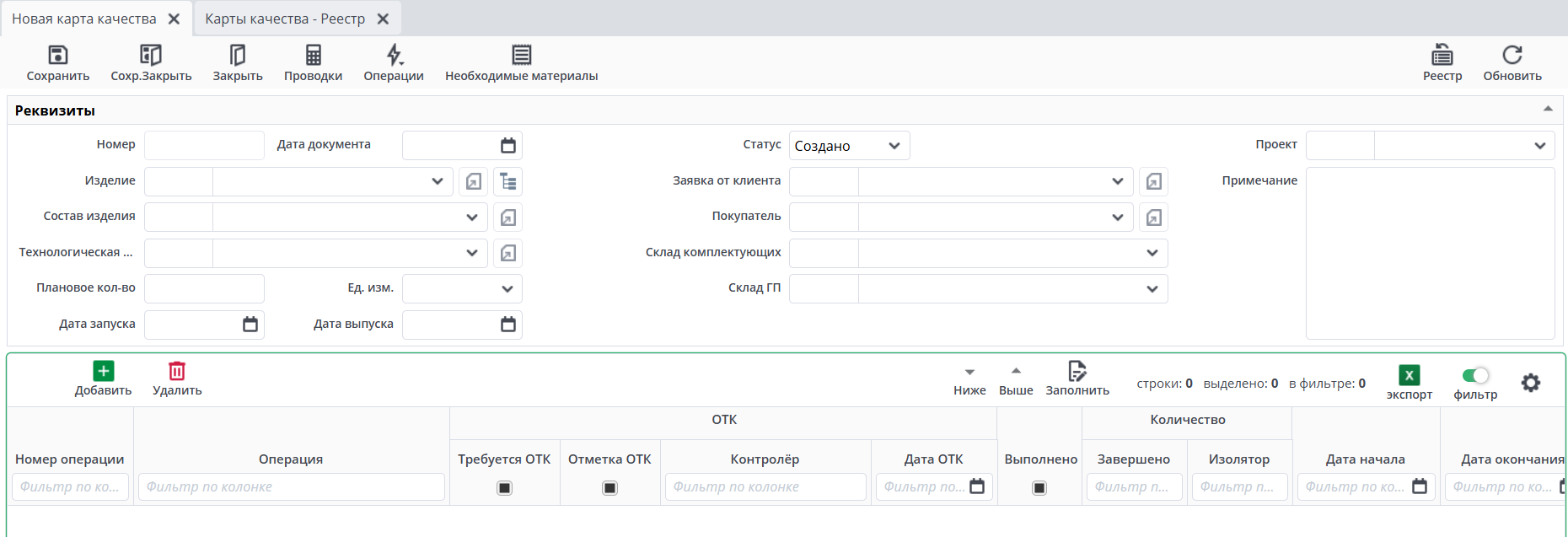The height and width of the screenshot is (537, 1568).
Task: Select the Новая карта качества tab
Action: point(84,19)
